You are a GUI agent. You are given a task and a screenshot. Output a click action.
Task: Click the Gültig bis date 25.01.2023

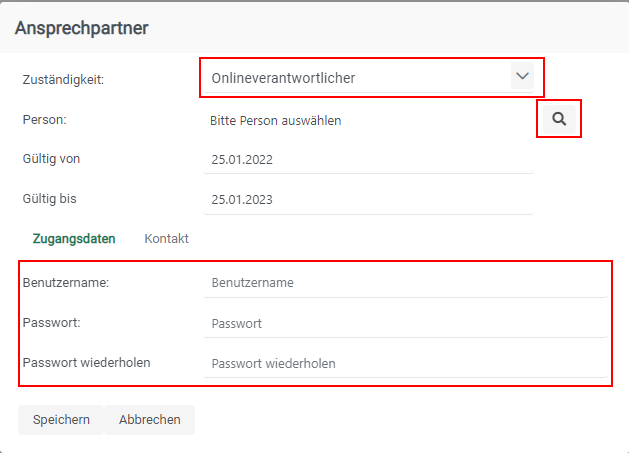point(242,199)
